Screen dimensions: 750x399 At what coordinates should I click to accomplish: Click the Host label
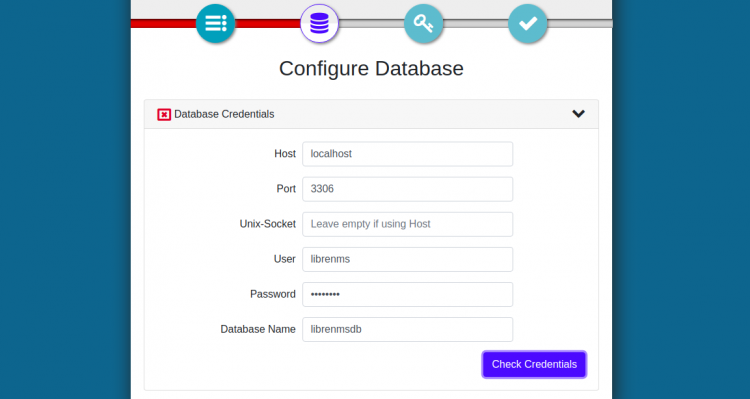click(285, 154)
